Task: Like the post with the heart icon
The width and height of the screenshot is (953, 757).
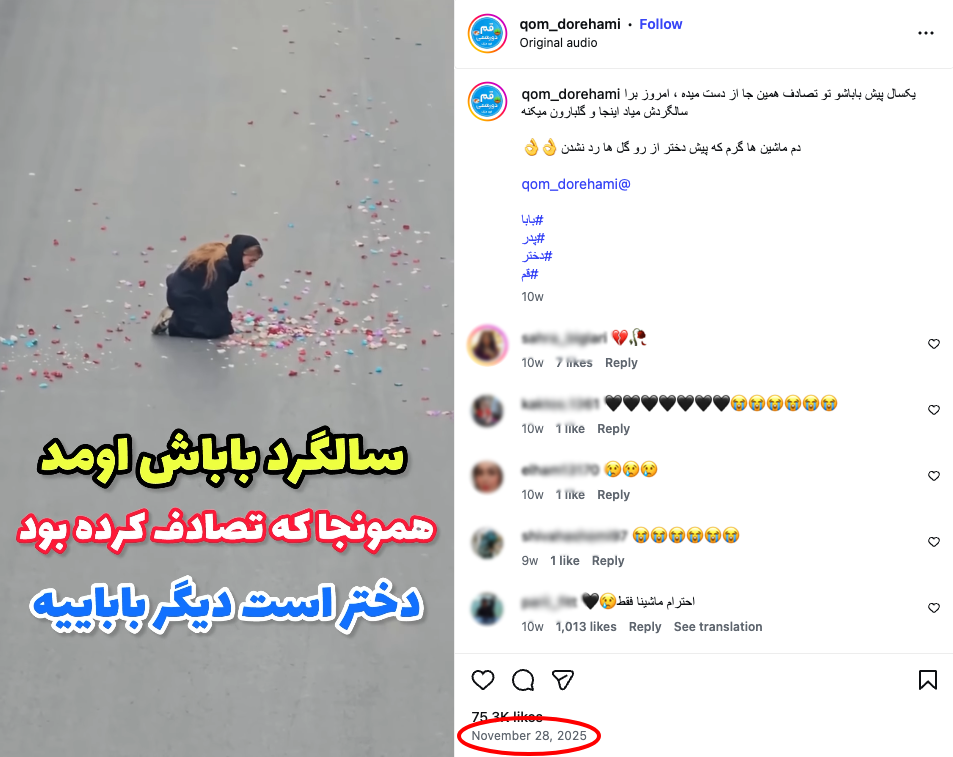Action: [483, 680]
